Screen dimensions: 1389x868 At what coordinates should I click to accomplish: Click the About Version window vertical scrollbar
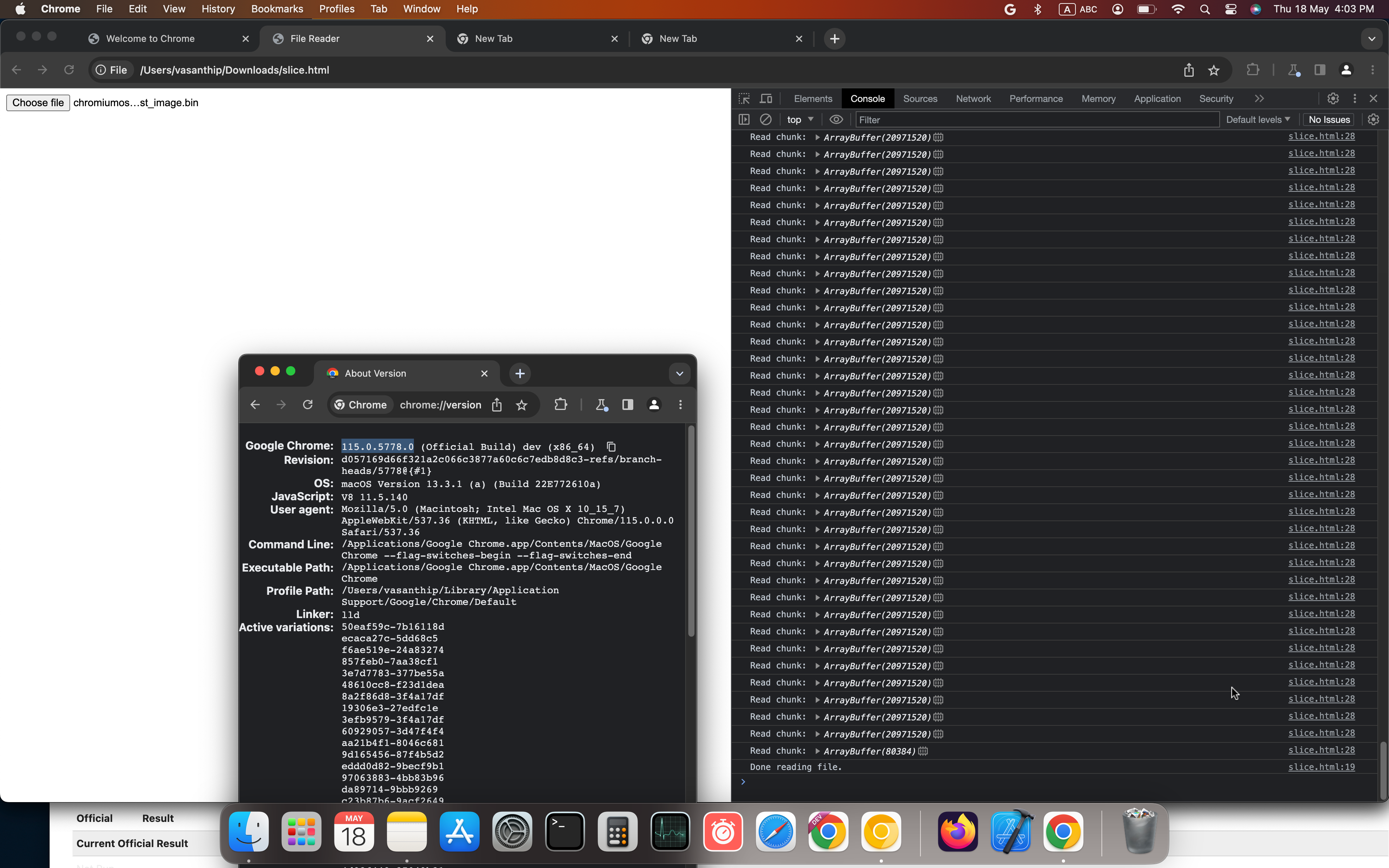[x=691, y=531]
